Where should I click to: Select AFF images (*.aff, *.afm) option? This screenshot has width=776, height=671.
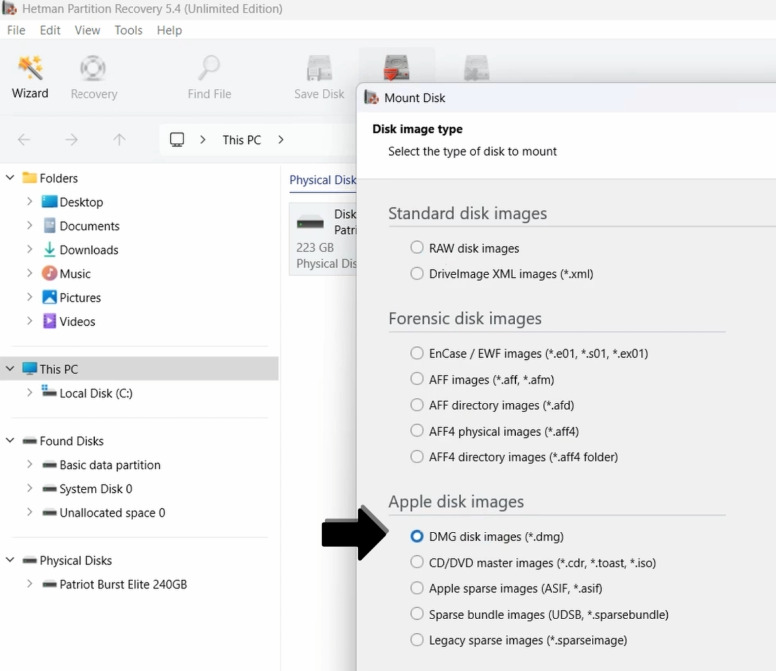point(417,379)
